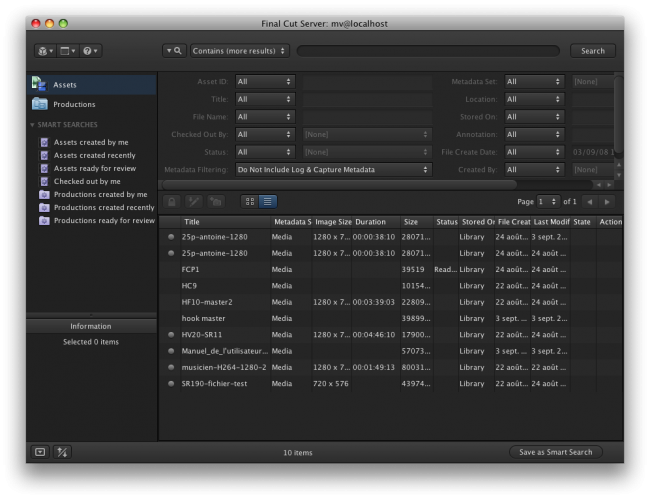Screen dimensions: 650x499
Task: Select the SR190-fichier-test asset row
Action: [390, 384]
